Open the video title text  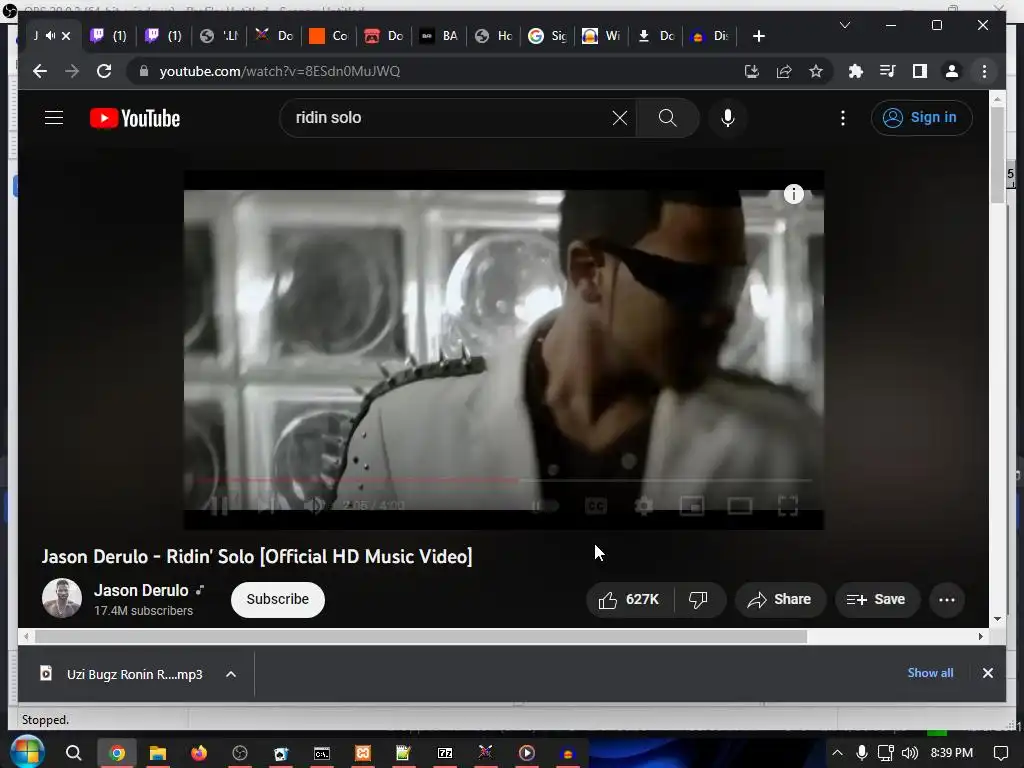click(x=257, y=556)
